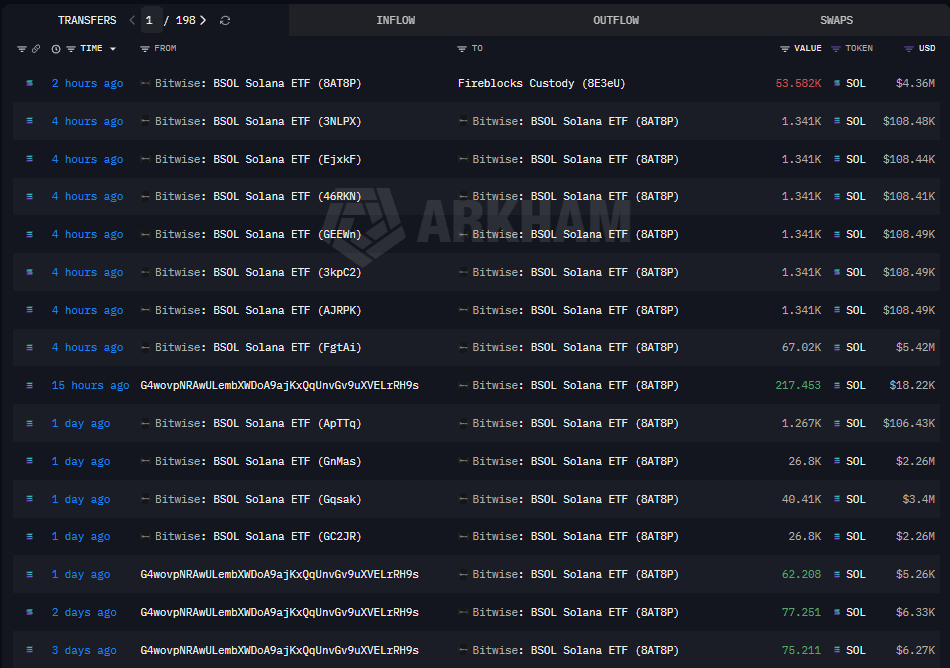
Task: Click G4wovp address in 15 hours ago row
Action: (279, 385)
